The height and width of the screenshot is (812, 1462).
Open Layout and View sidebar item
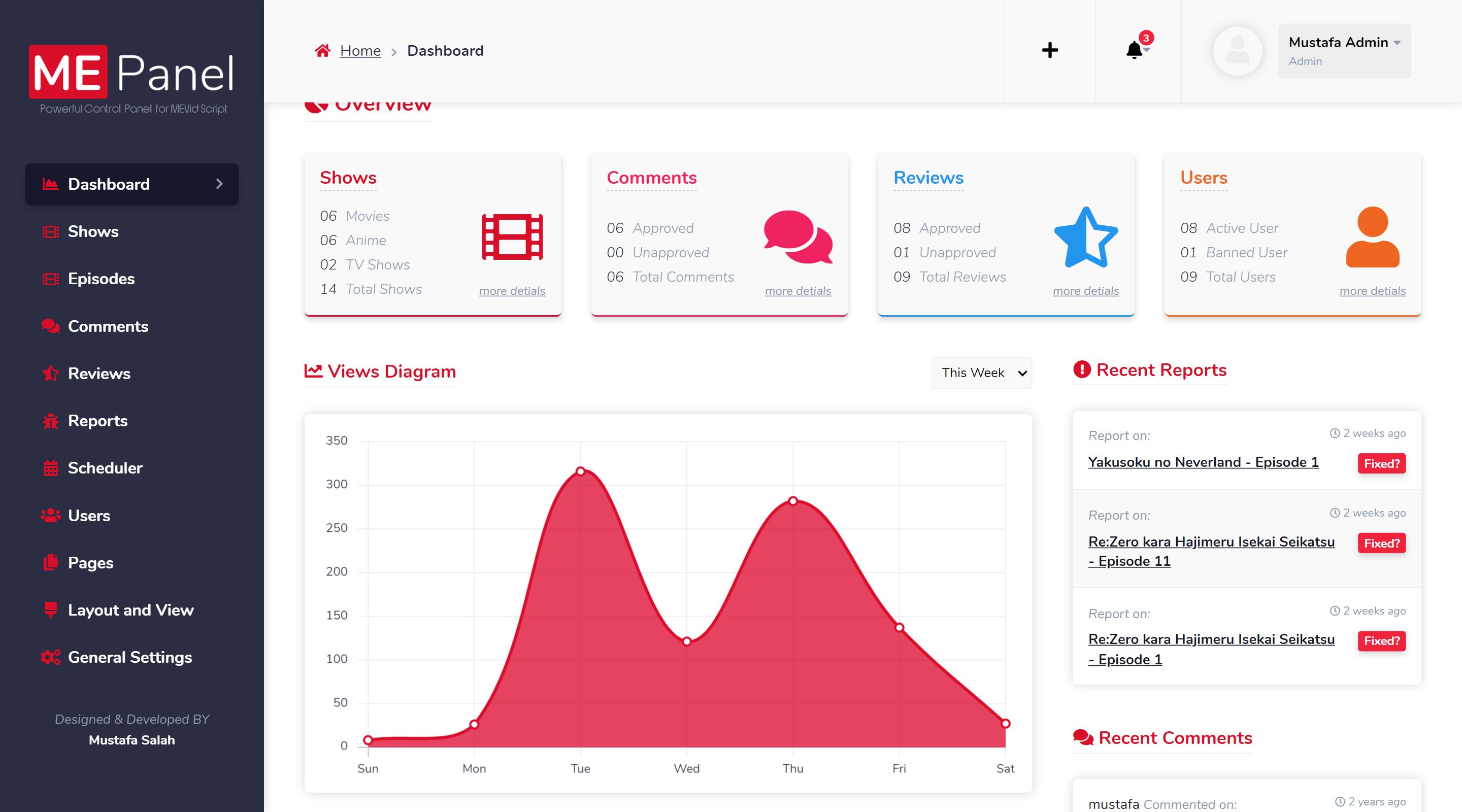click(x=130, y=610)
